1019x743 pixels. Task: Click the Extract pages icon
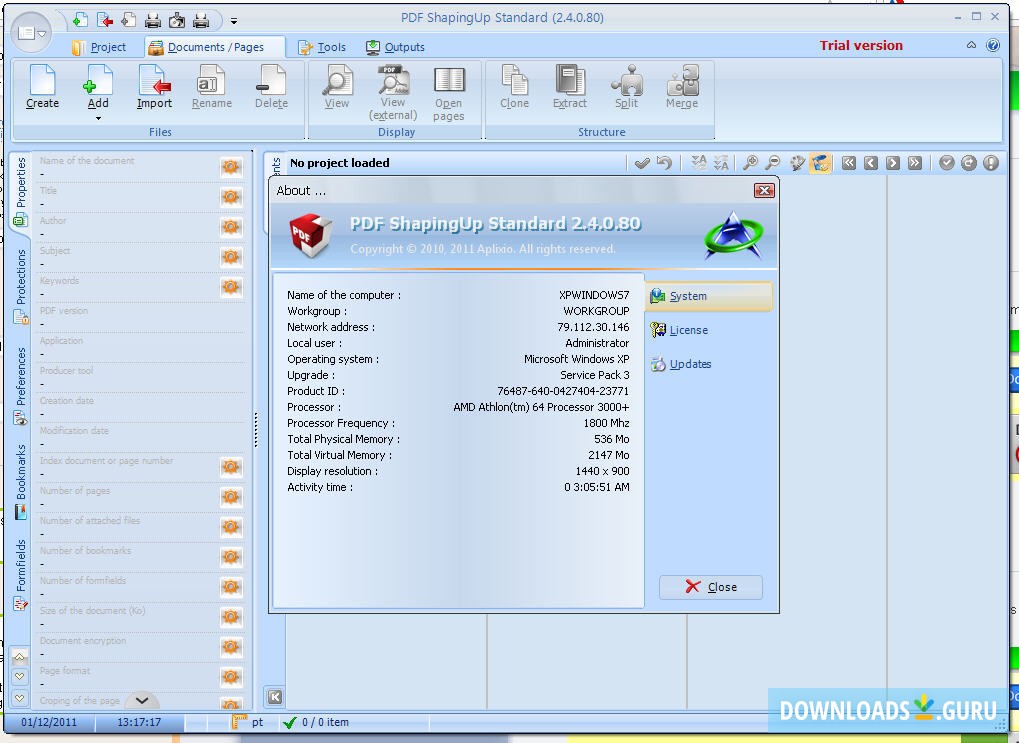click(569, 87)
